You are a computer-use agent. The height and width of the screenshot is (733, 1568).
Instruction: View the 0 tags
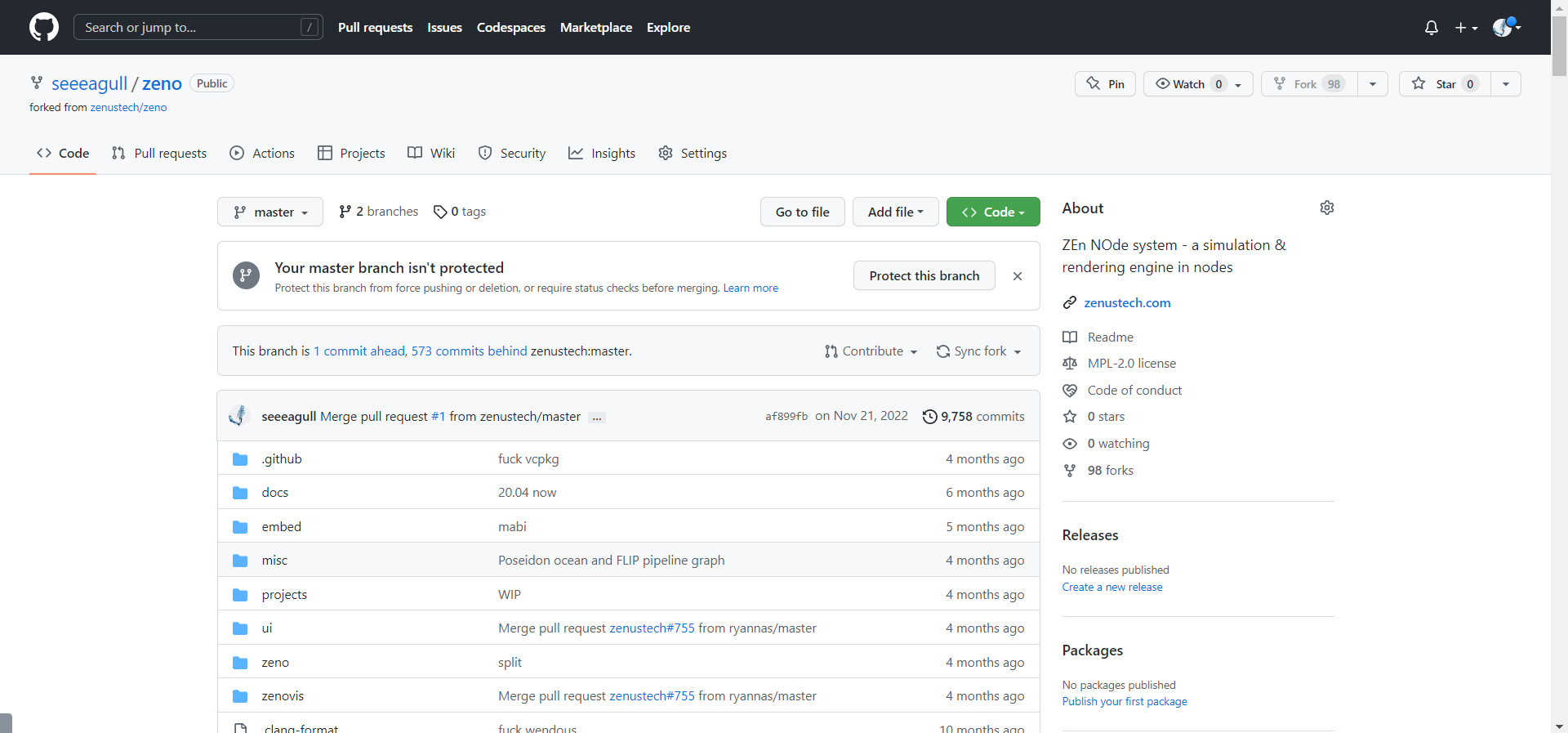click(x=460, y=212)
